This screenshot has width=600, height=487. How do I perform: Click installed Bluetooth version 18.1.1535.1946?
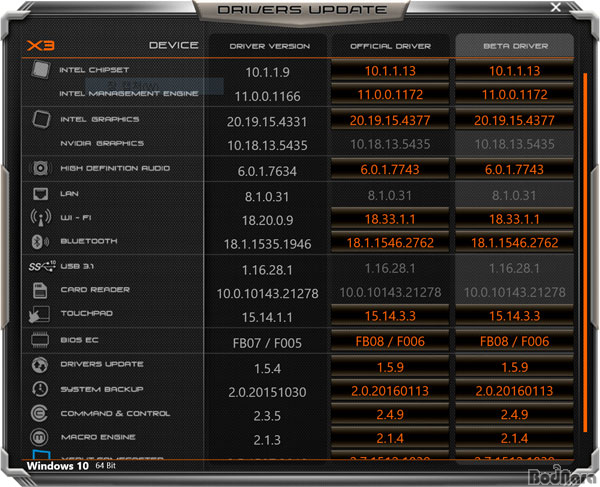[x=267, y=244]
